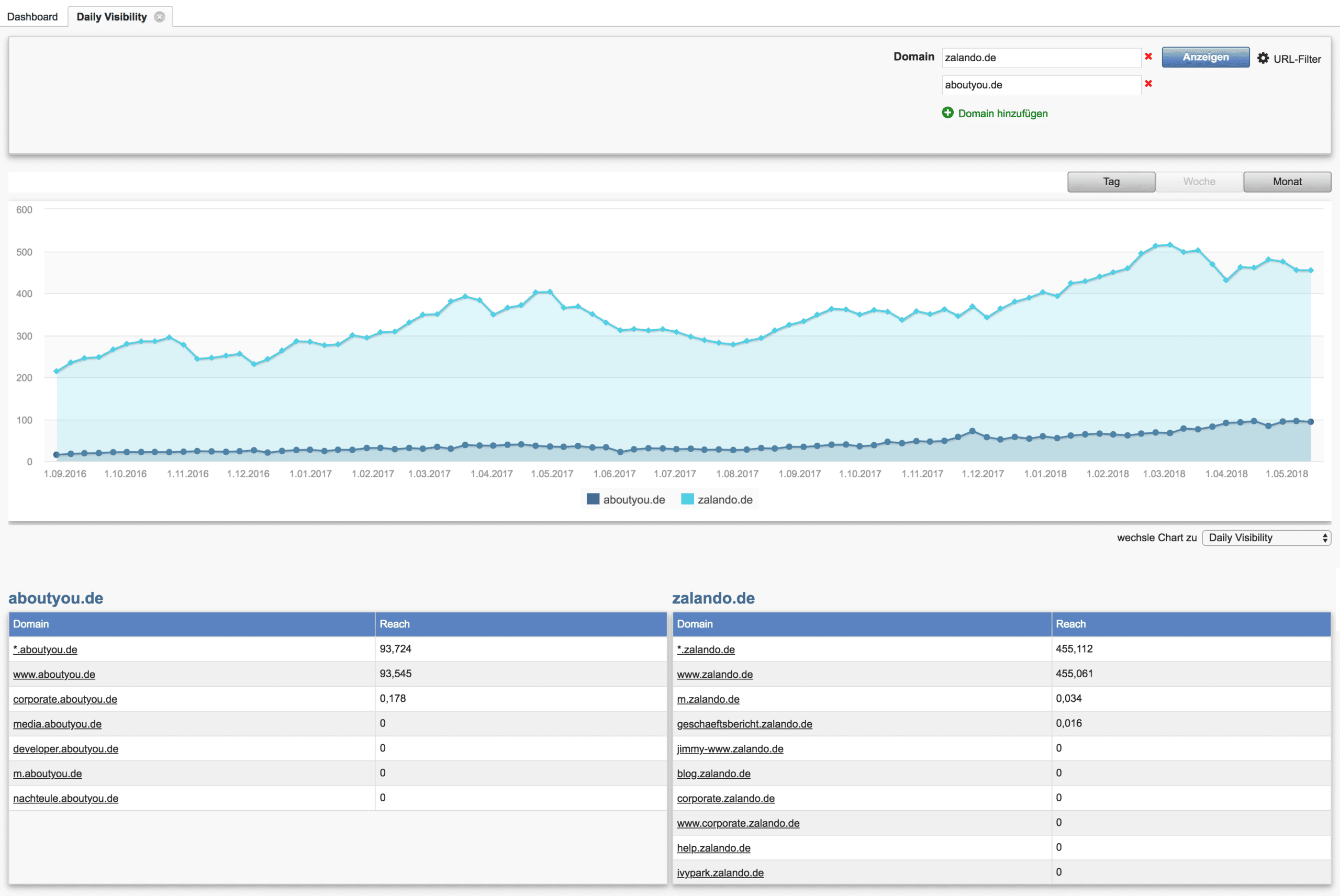Open geschaeftsbericht.zalando.de link
The image size is (1340, 896).
coord(744,724)
